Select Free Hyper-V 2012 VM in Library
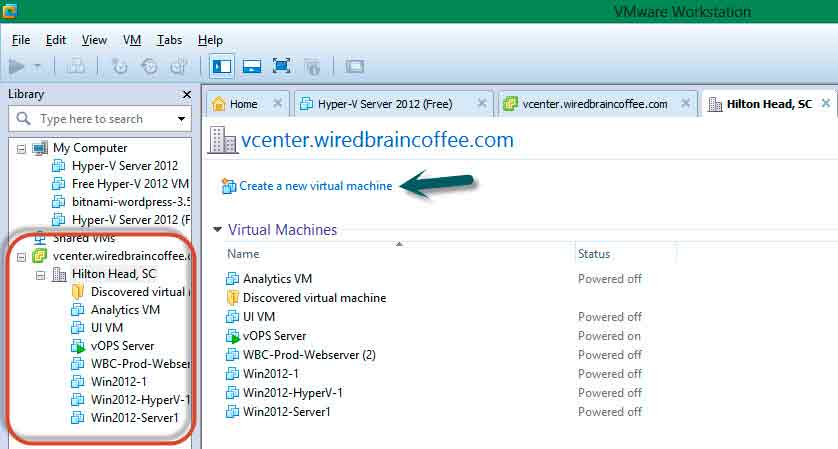Image resolution: width=838 pixels, height=449 pixels. 130,184
